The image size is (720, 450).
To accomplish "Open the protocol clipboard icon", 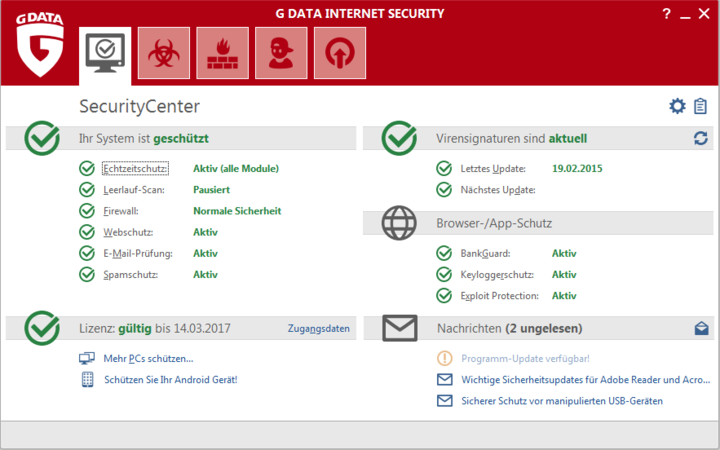I will (x=700, y=106).
